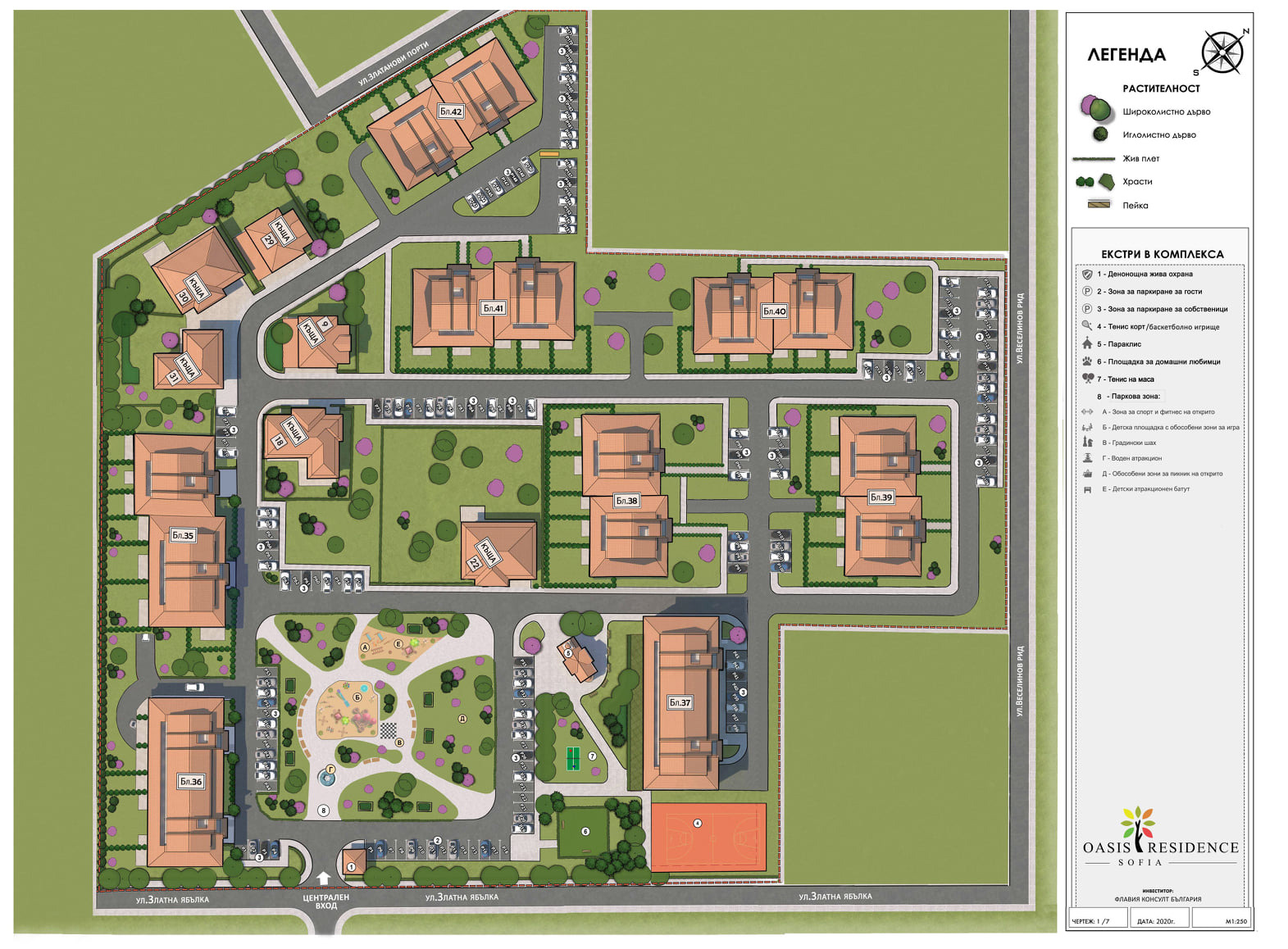Select the Бл.39 building label
Image resolution: width=1288 pixels, height=949 pixels.
pyautogui.click(x=881, y=497)
